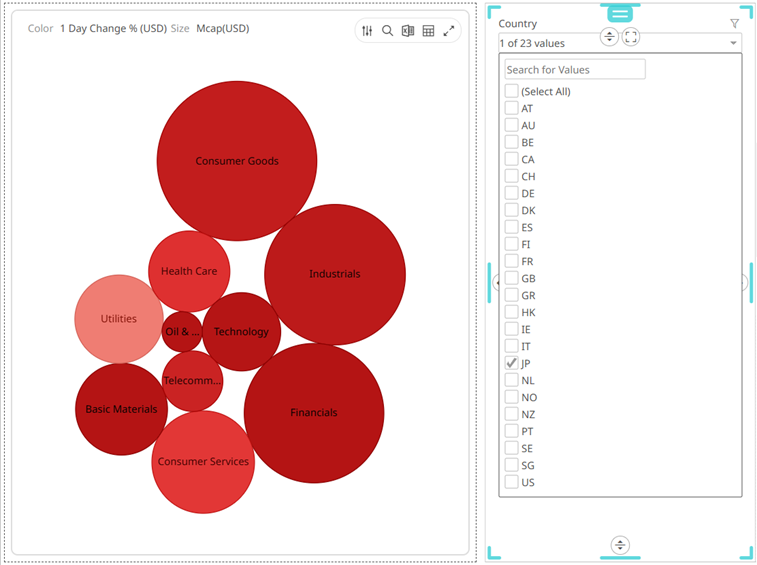This screenshot has height=565, width=757.
Task: Check the HK country checkbox
Action: [x=511, y=312]
